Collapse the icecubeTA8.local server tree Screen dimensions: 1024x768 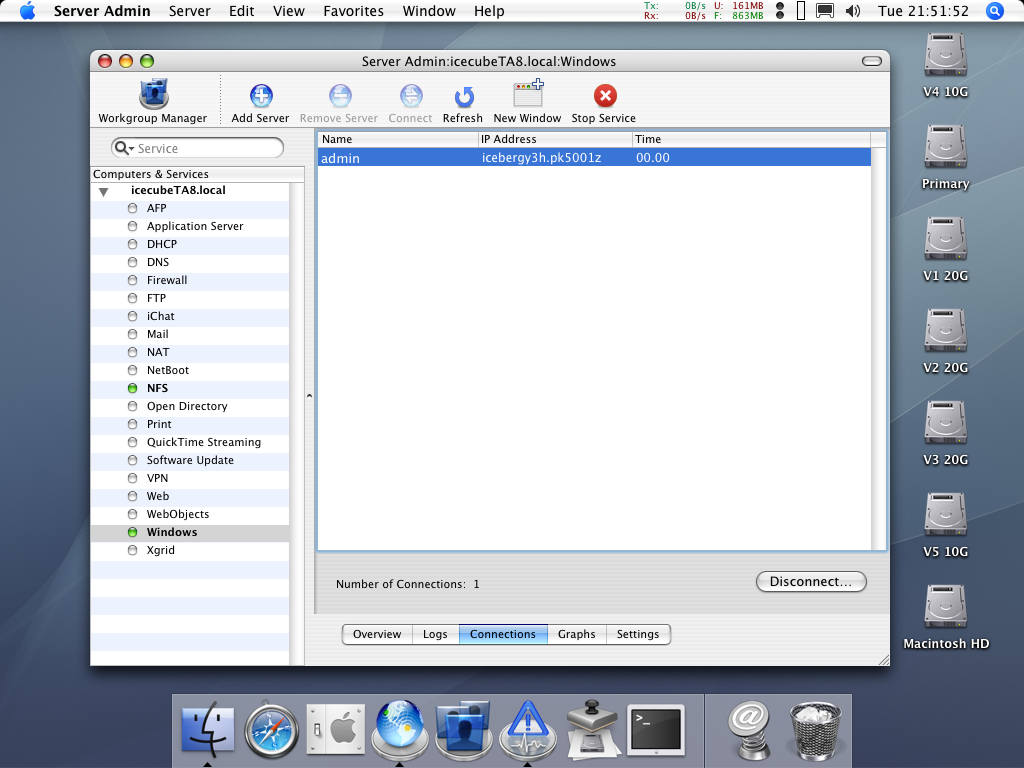(103, 191)
